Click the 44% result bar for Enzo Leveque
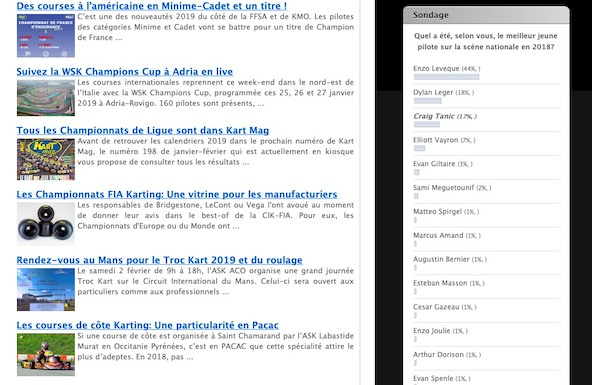This screenshot has height=385, width=592. (447, 77)
